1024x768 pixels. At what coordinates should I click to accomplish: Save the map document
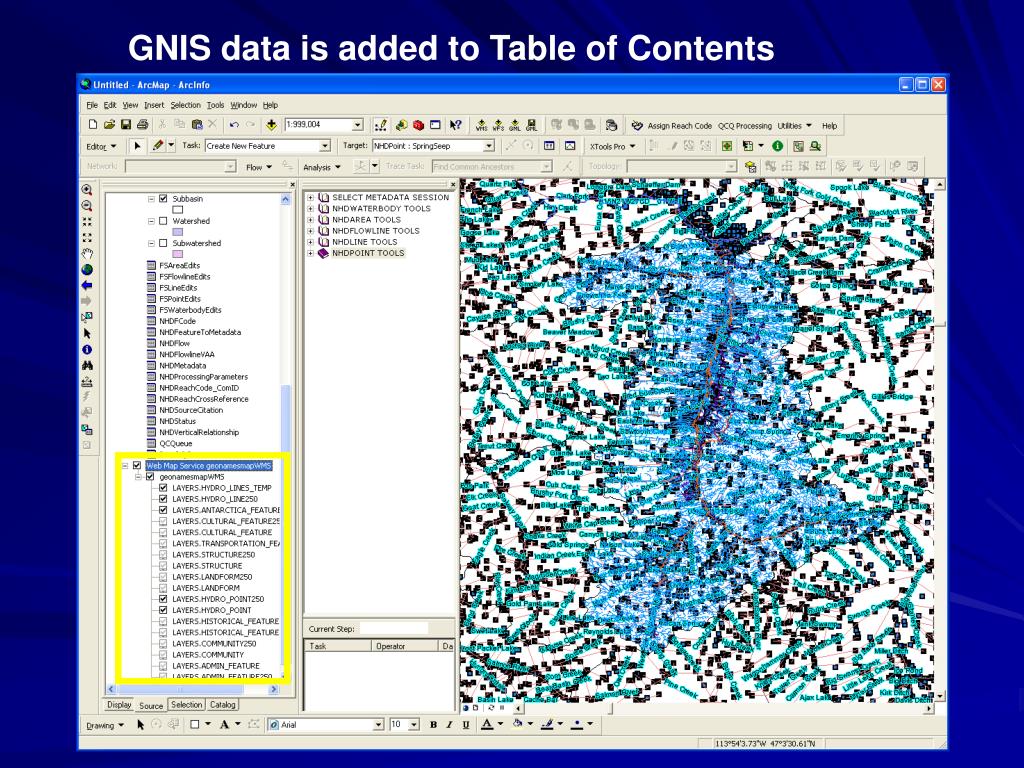click(x=126, y=125)
